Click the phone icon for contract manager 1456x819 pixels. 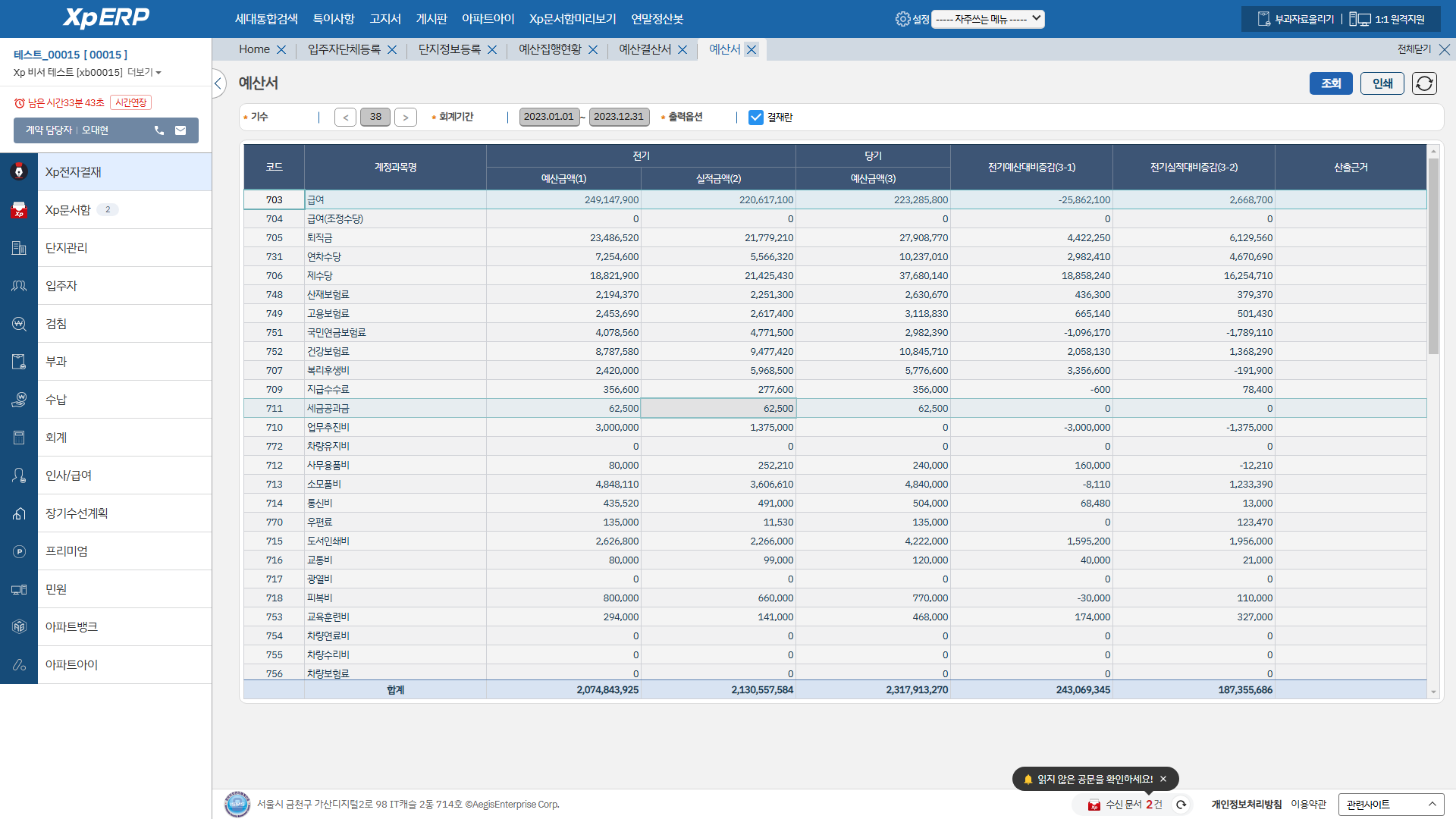[159, 130]
